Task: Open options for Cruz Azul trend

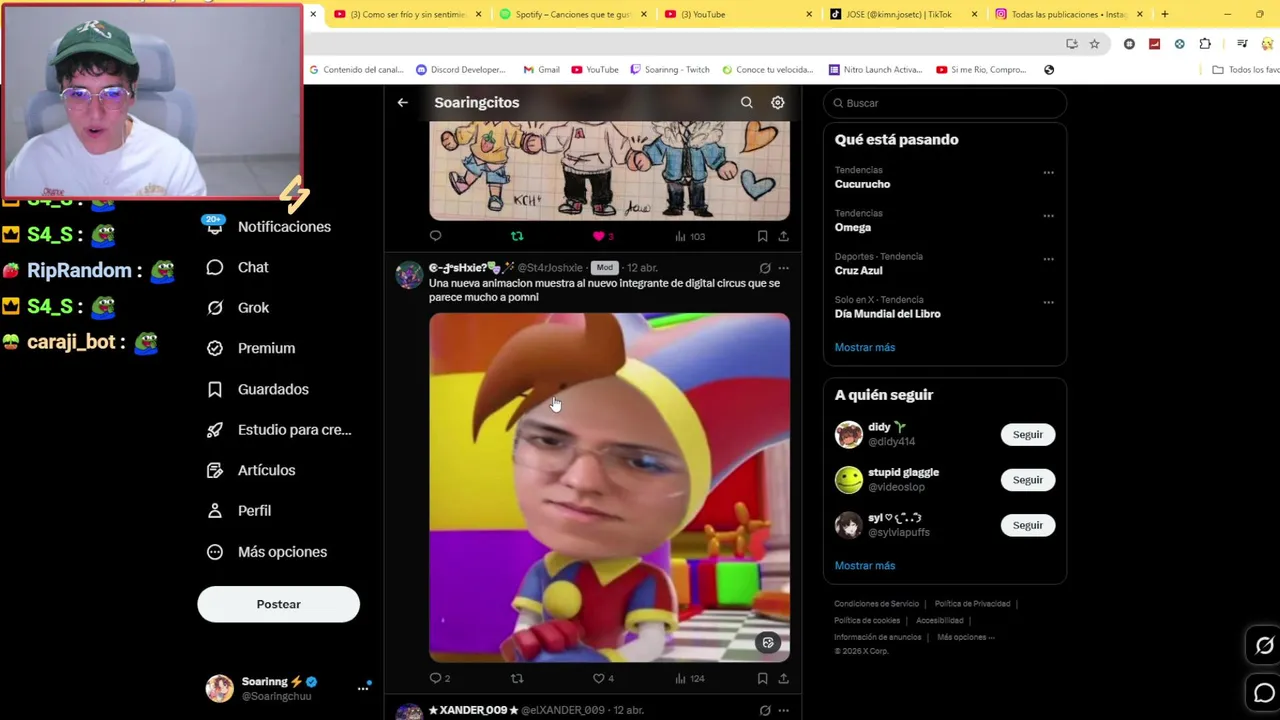Action: (x=1048, y=258)
